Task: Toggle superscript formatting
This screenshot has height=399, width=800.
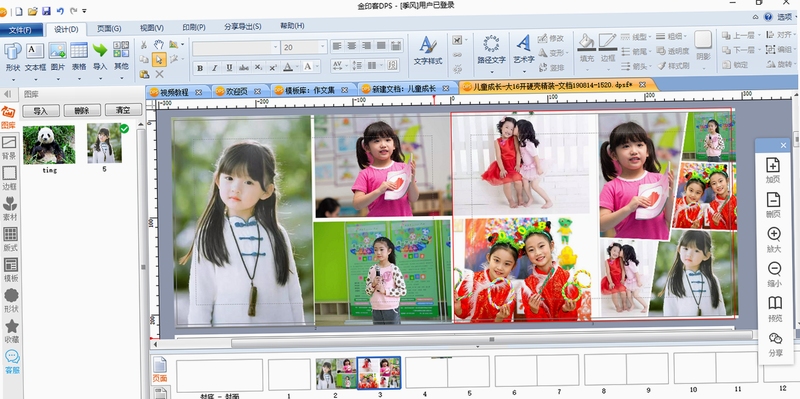Action: point(273,67)
